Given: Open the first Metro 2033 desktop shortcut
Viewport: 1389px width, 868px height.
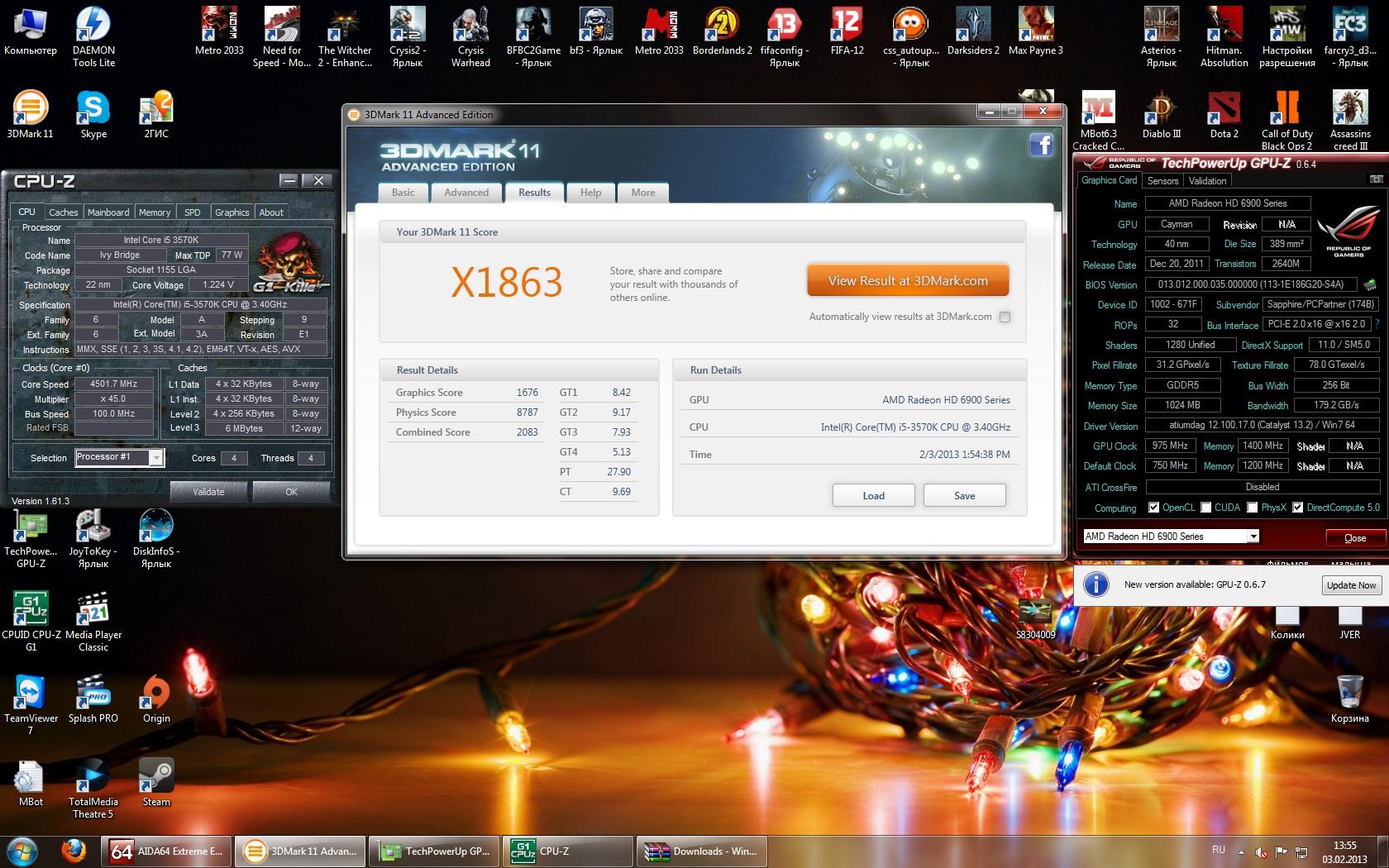Looking at the screenshot, I should click(x=219, y=31).
